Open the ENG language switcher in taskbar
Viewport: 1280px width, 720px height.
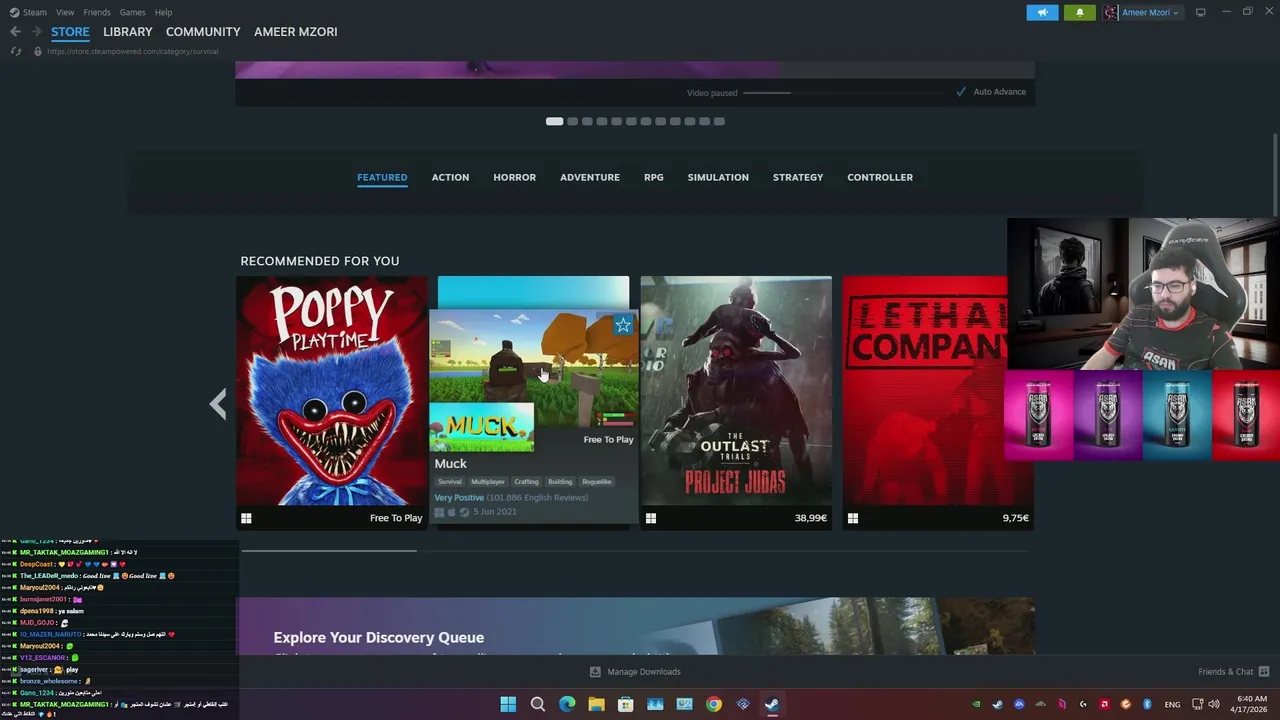1172,704
